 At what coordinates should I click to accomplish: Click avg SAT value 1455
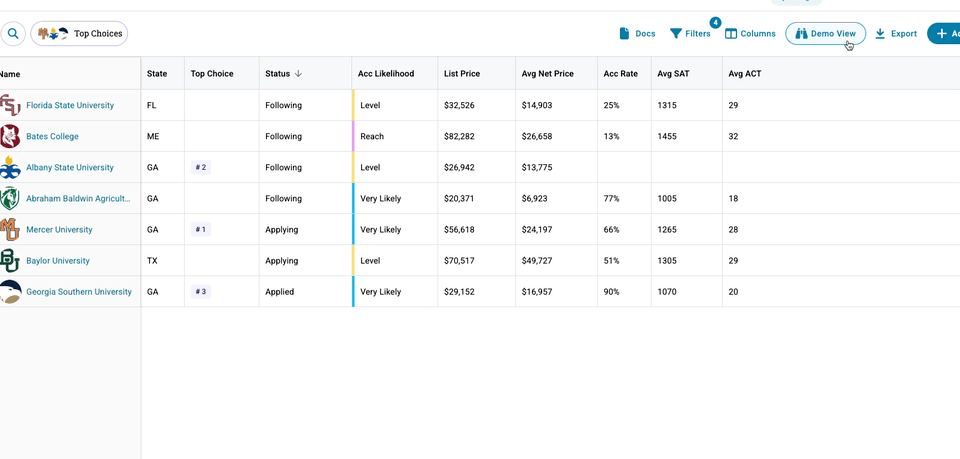click(x=667, y=136)
